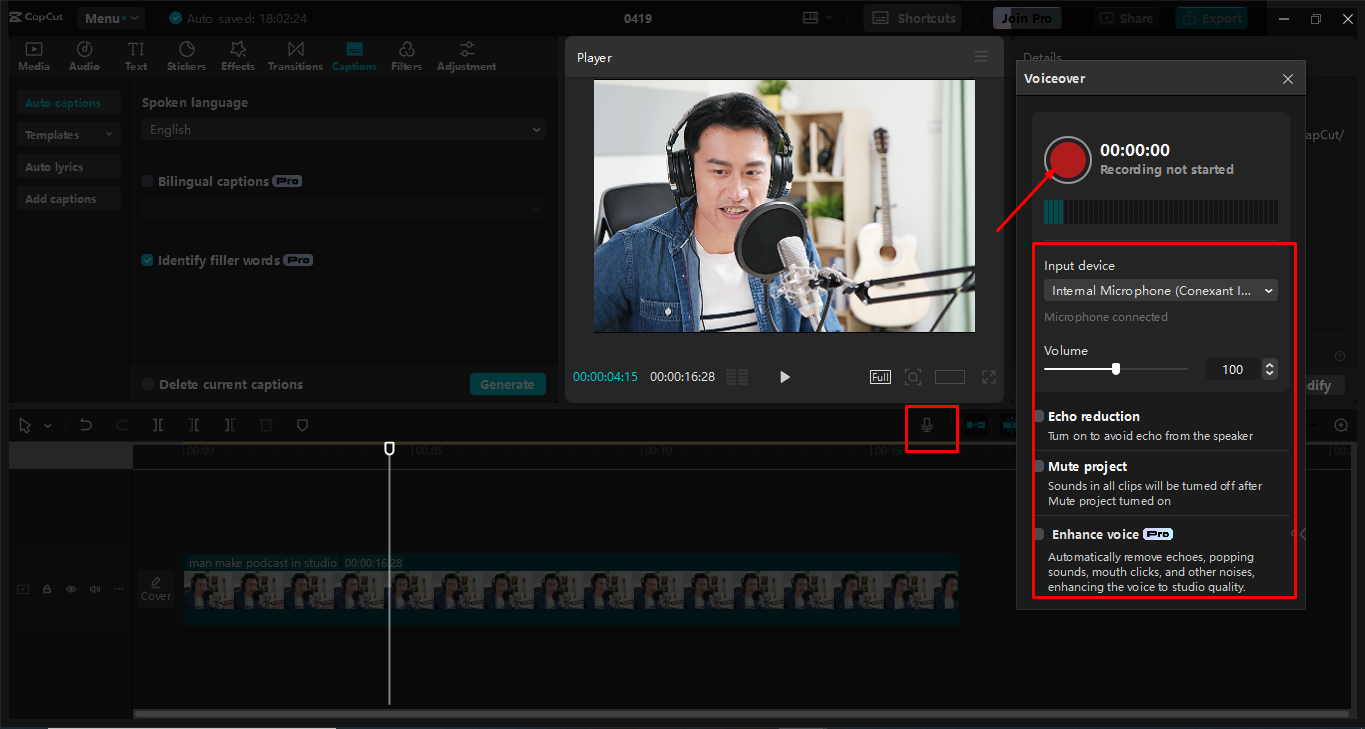The image size is (1365, 729).
Task: Open the player aspect ratio selector
Action: (x=950, y=377)
